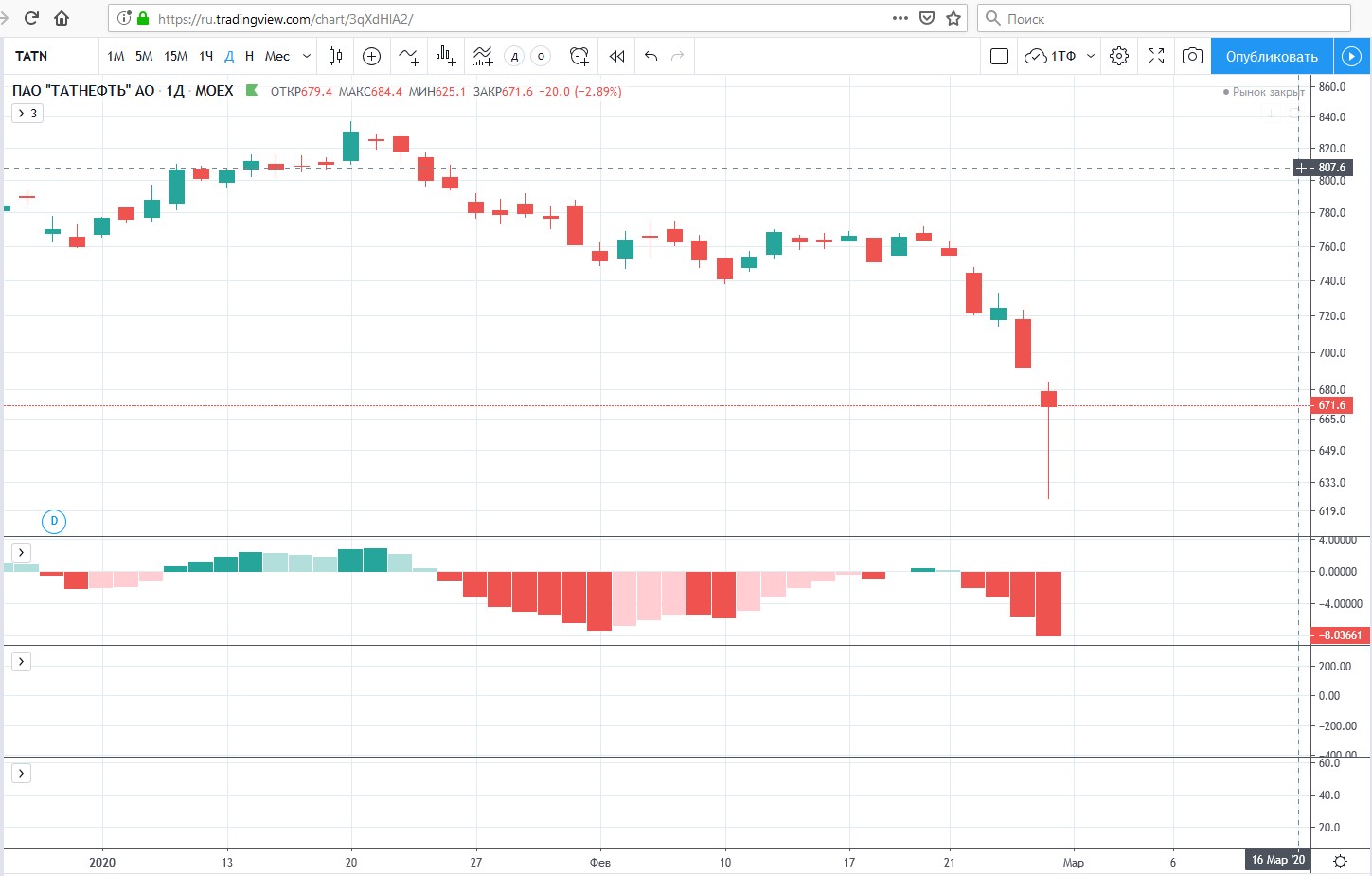Click the Опубликовать publish button

[1272, 56]
